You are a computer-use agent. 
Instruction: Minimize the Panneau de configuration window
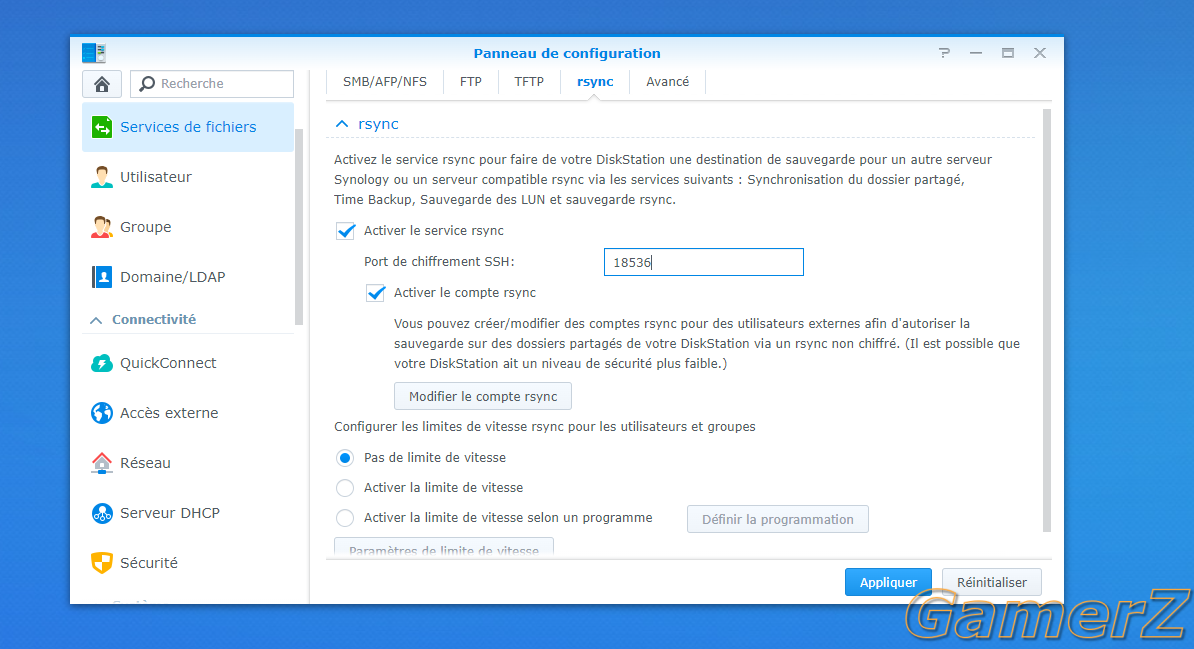tap(975, 53)
